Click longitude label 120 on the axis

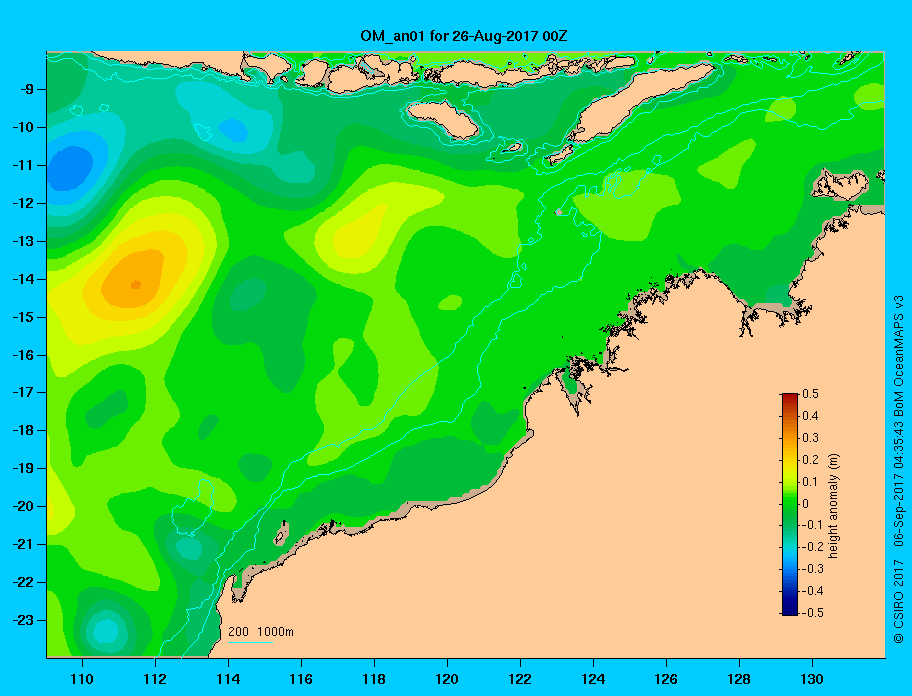(447, 679)
